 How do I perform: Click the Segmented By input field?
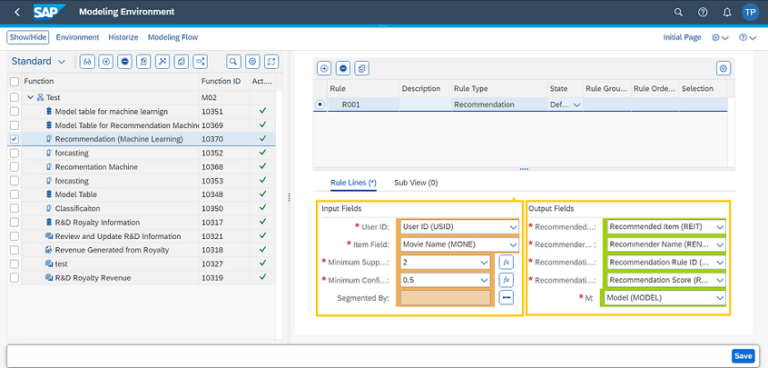tap(445, 298)
